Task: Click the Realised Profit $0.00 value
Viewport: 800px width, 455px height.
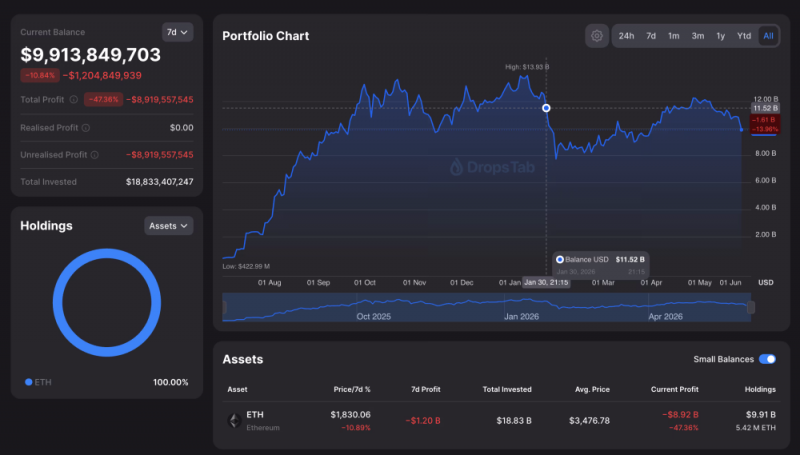Action: (182, 128)
